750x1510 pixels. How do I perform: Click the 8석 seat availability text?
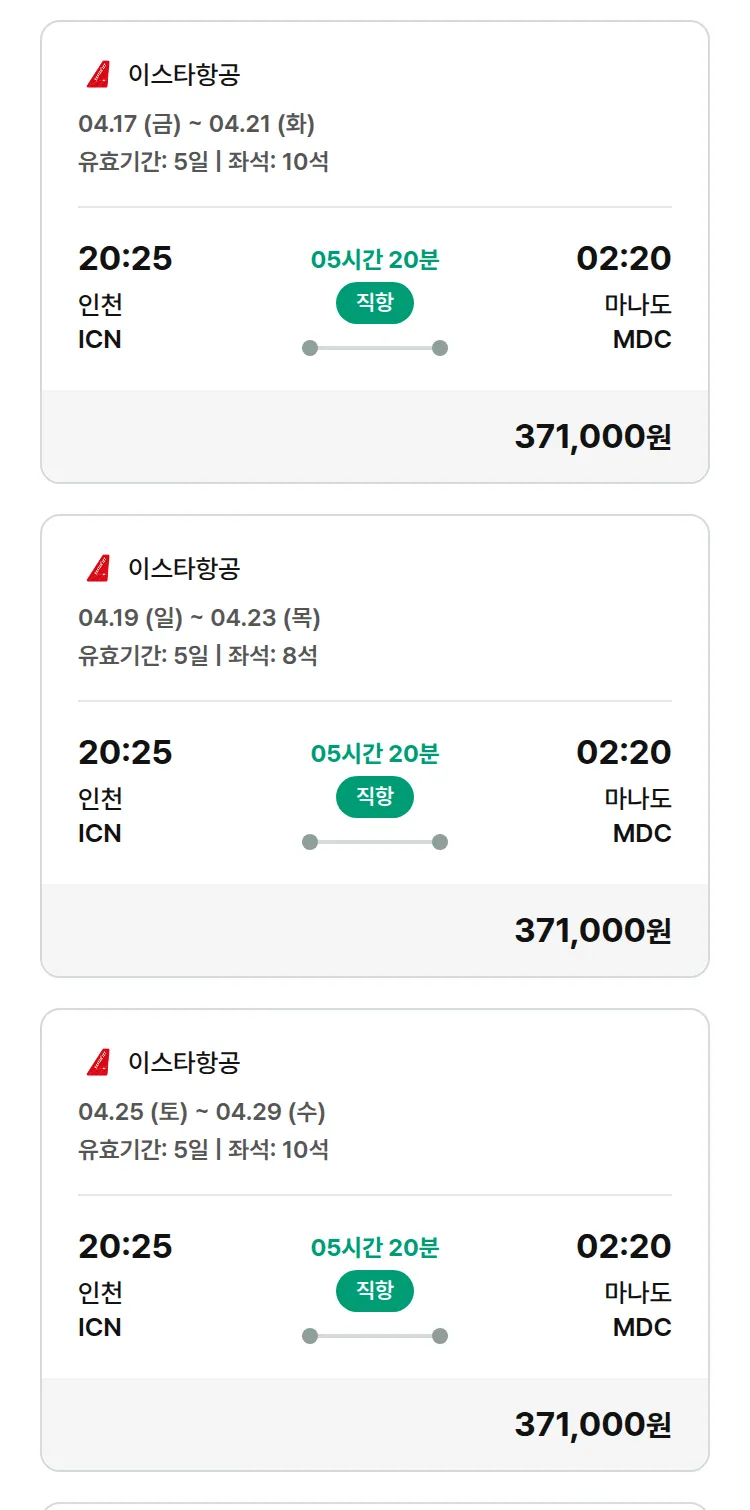(295, 656)
